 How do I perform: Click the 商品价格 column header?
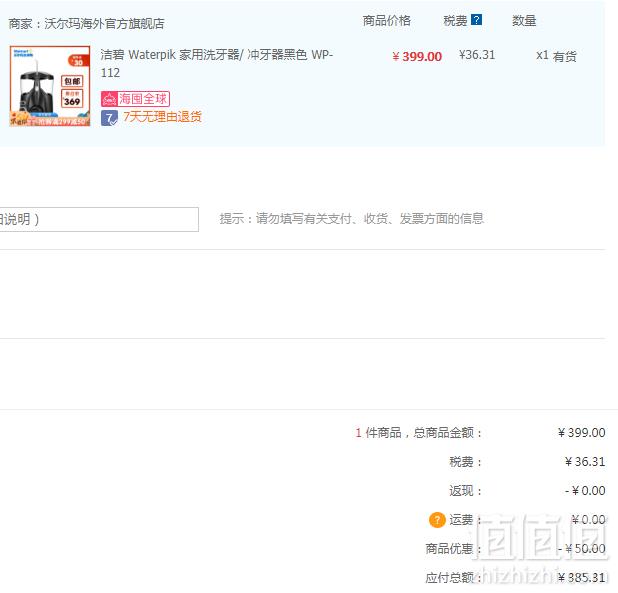pyautogui.click(x=387, y=20)
